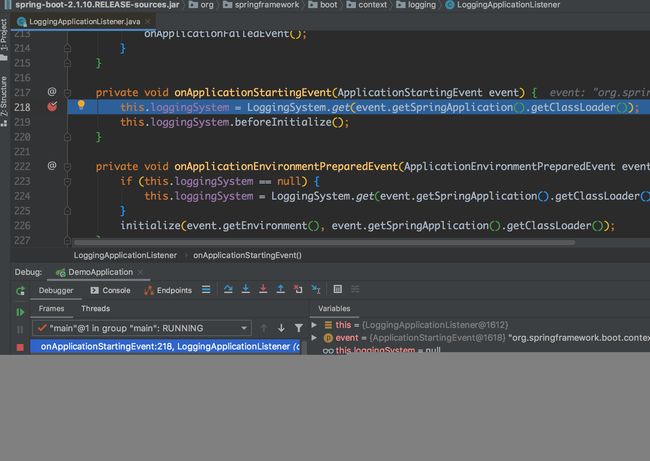Image resolution: width=650 pixels, height=461 pixels.
Task: Expand the 'this' variable node
Action: pos(314,325)
